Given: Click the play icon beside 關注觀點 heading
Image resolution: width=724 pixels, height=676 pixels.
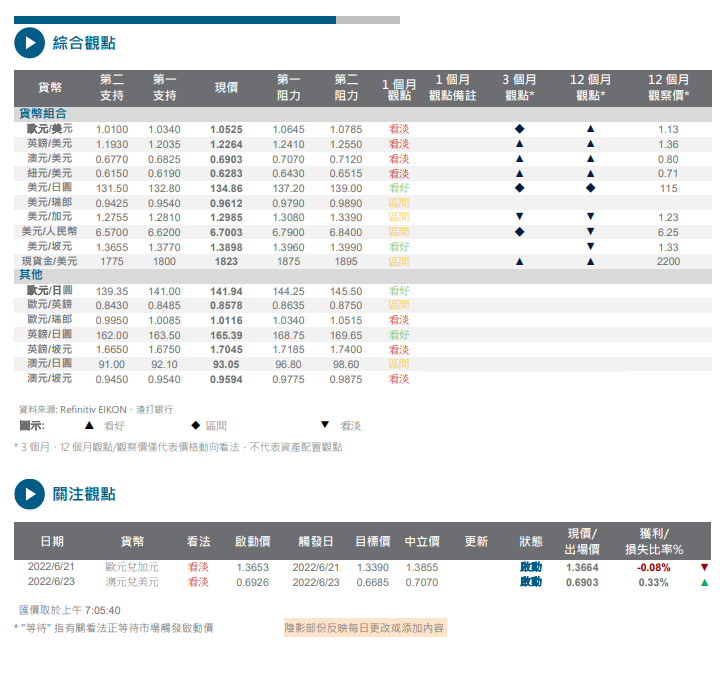Looking at the screenshot, I should tap(30, 494).
